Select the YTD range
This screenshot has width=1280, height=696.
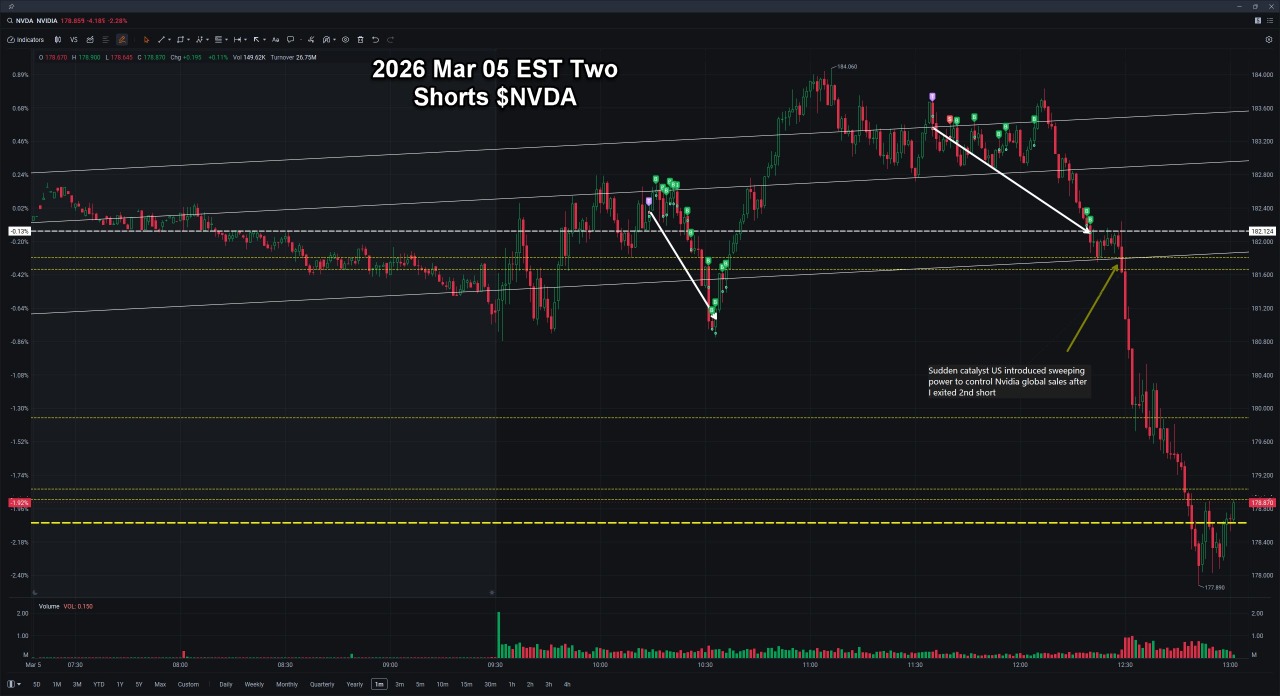click(x=98, y=684)
